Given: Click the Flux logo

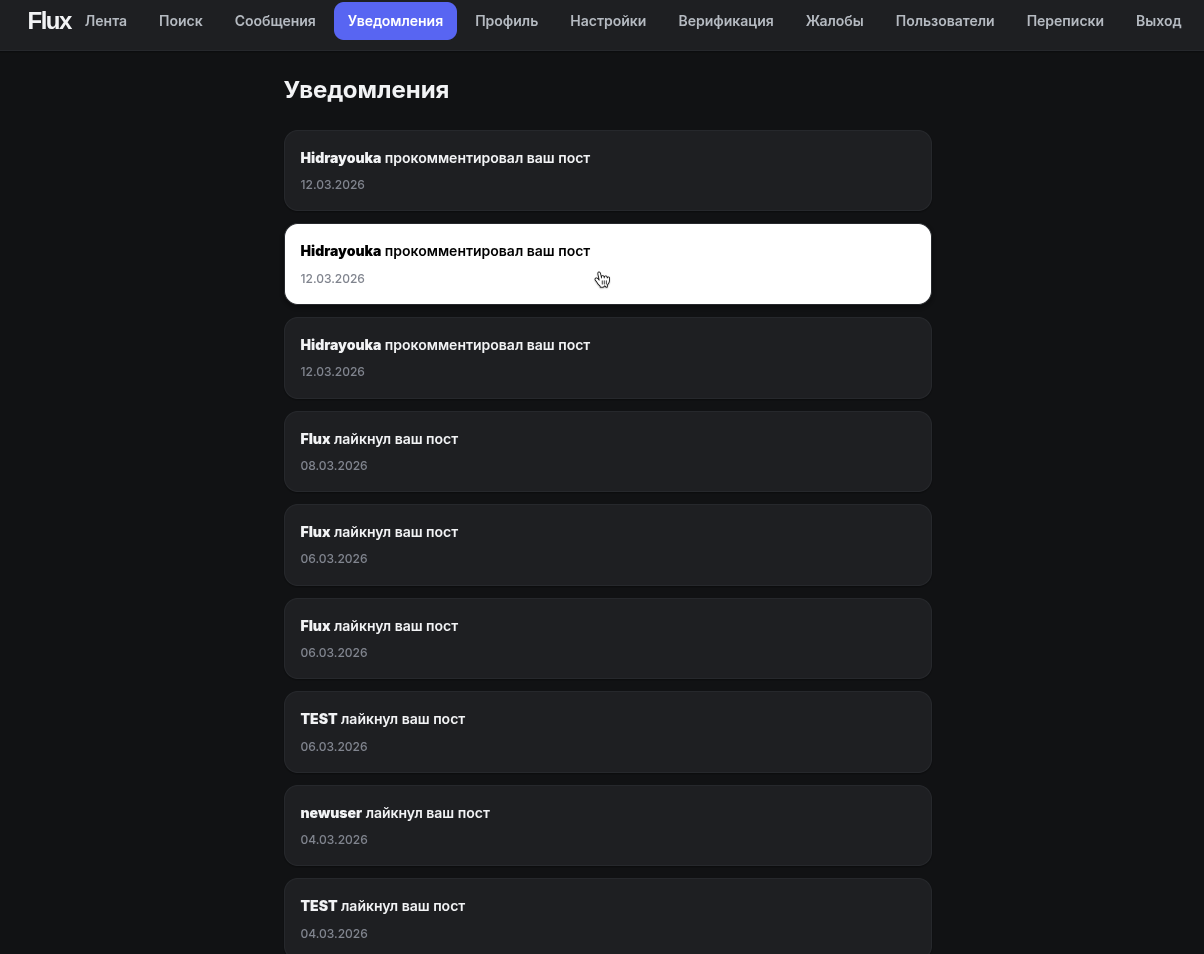Looking at the screenshot, I should pos(49,21).
